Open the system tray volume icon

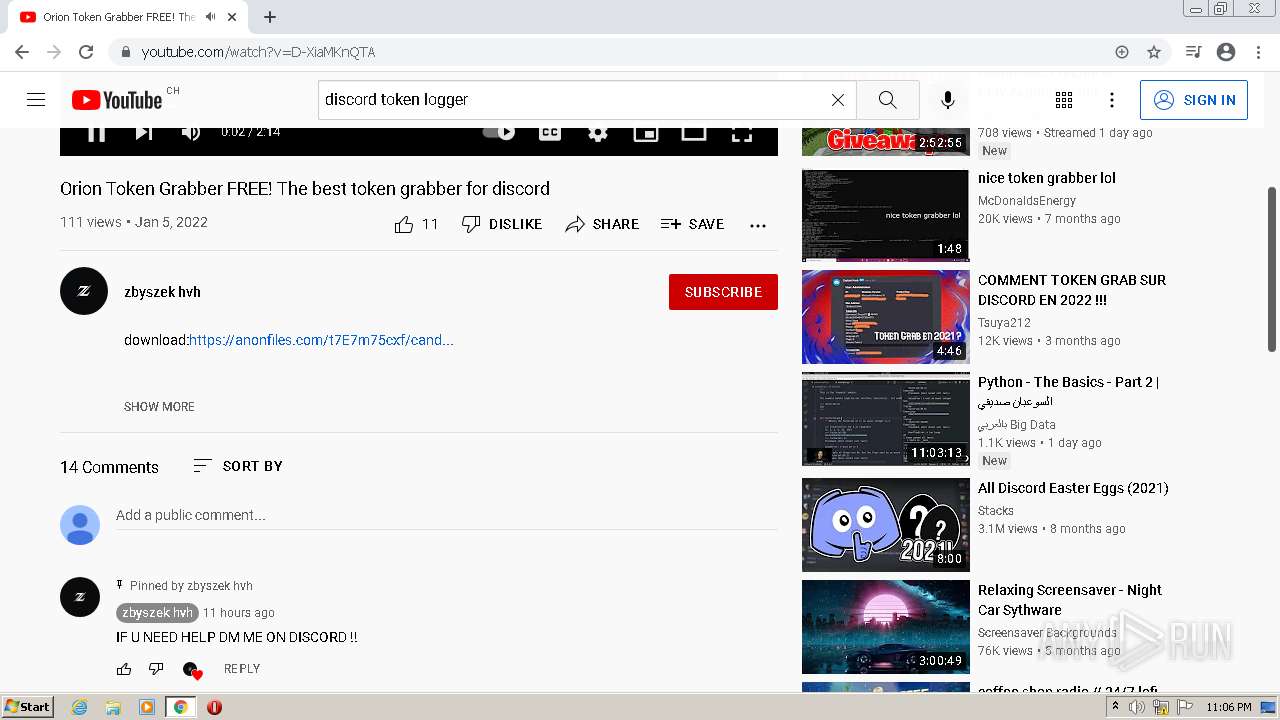point(1137,707)
